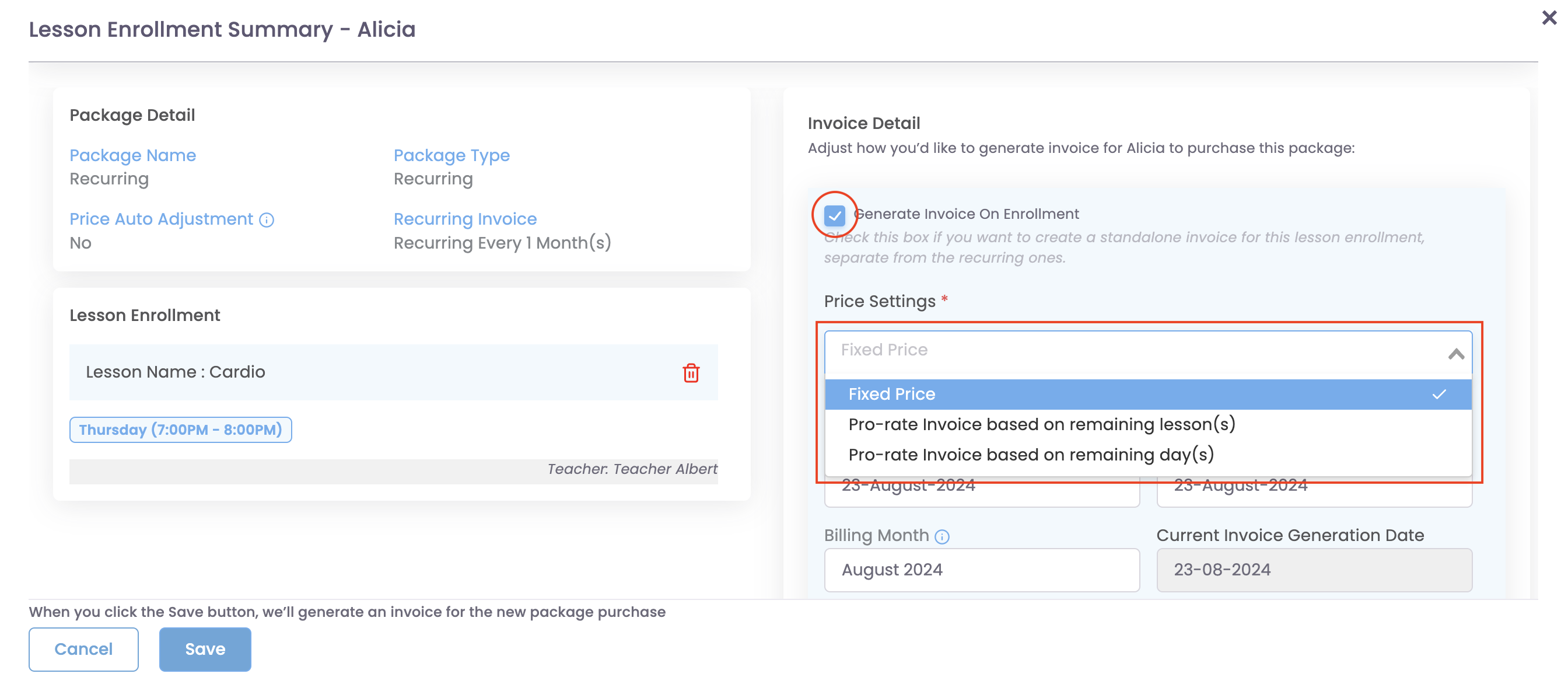Screen dimensions: 1568x684
Task: Choose Pro-rate Invoice based on remaining lesson(s)
Action: [1041, 424]
